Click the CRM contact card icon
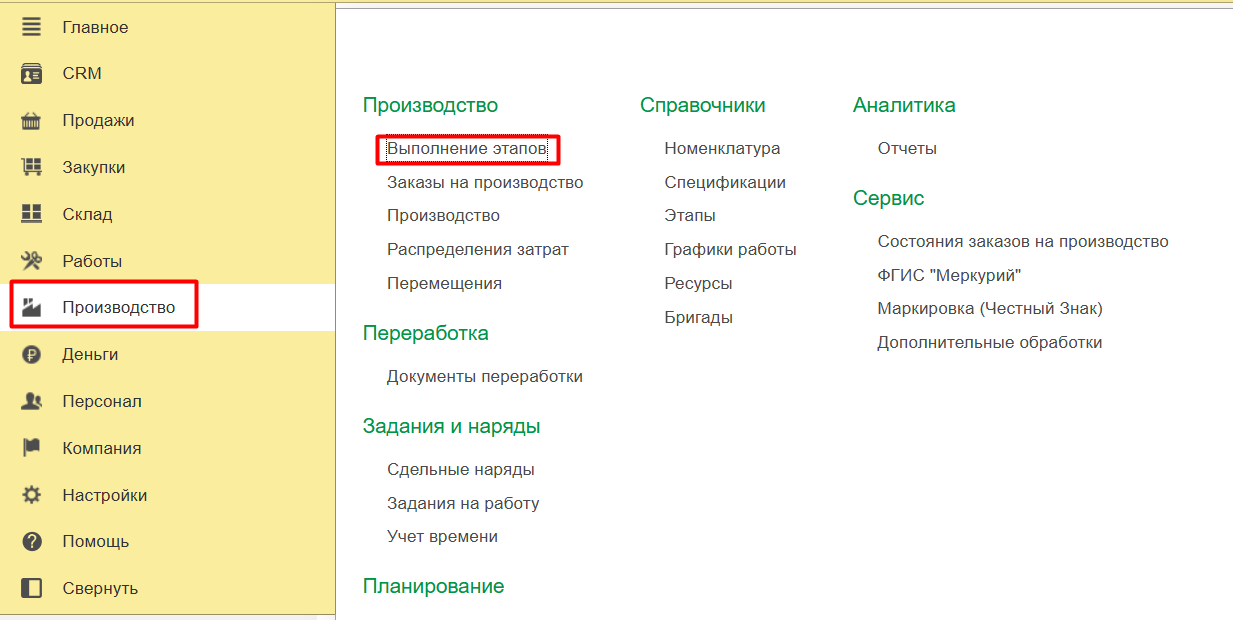 click(32, 74)
